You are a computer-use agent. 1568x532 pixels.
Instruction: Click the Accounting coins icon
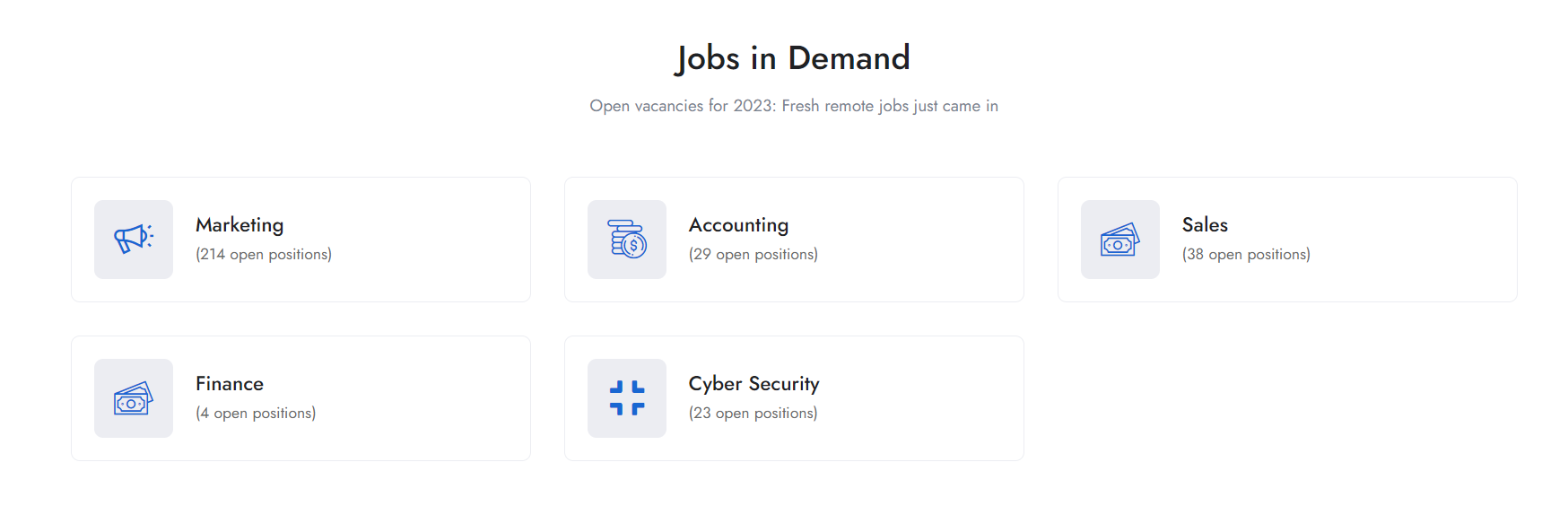pos(627,240)
